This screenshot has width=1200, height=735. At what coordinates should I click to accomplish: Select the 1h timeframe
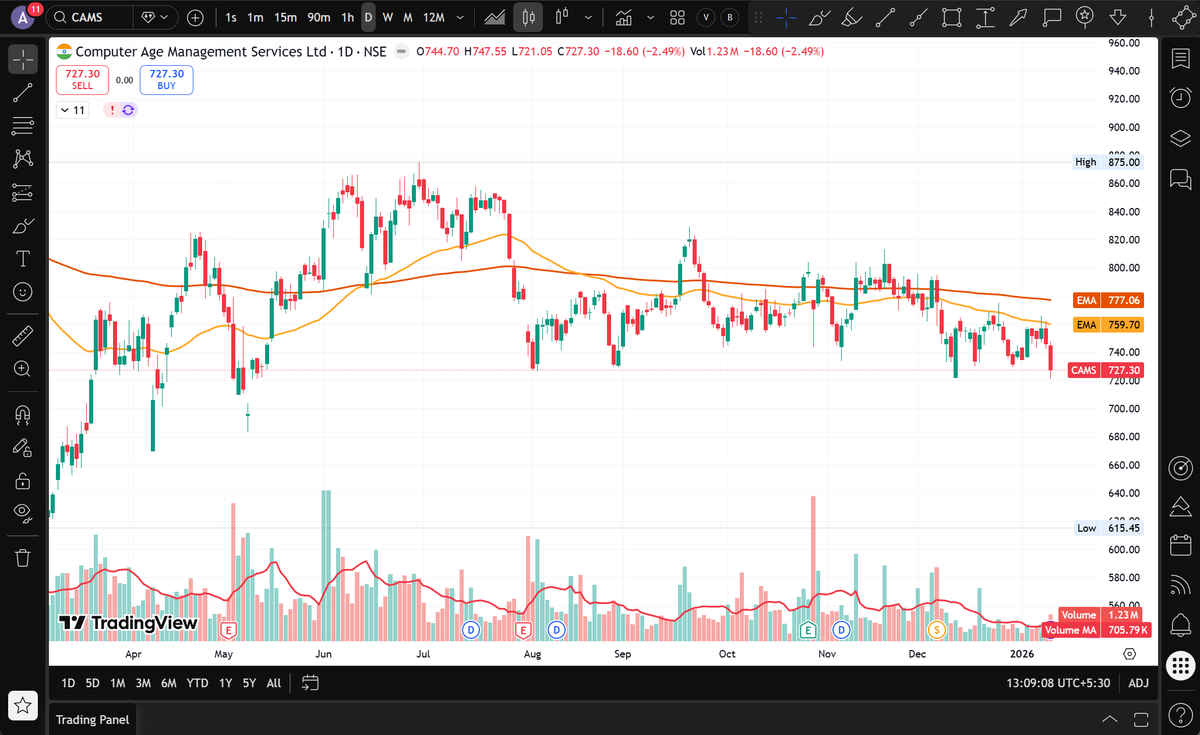click(x=348, y=17)
